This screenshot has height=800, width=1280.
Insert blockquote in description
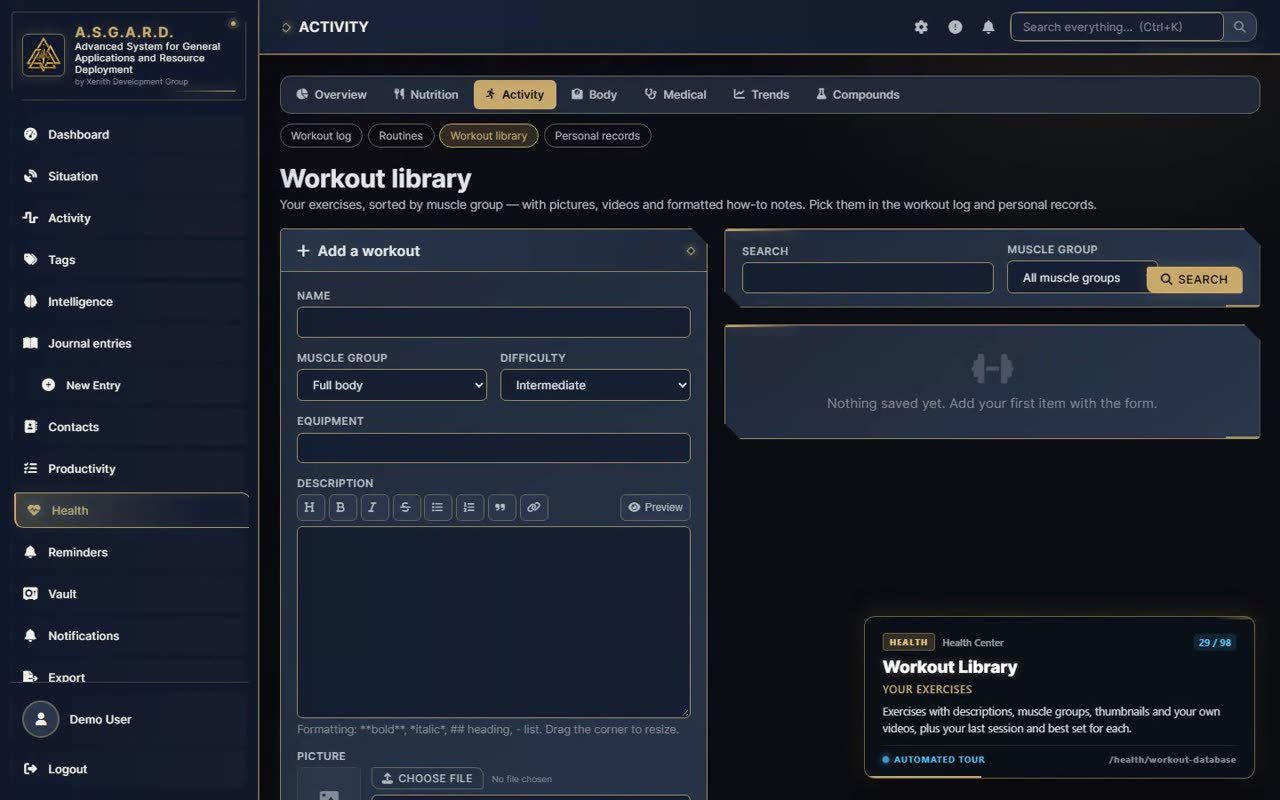pos(501,507)
